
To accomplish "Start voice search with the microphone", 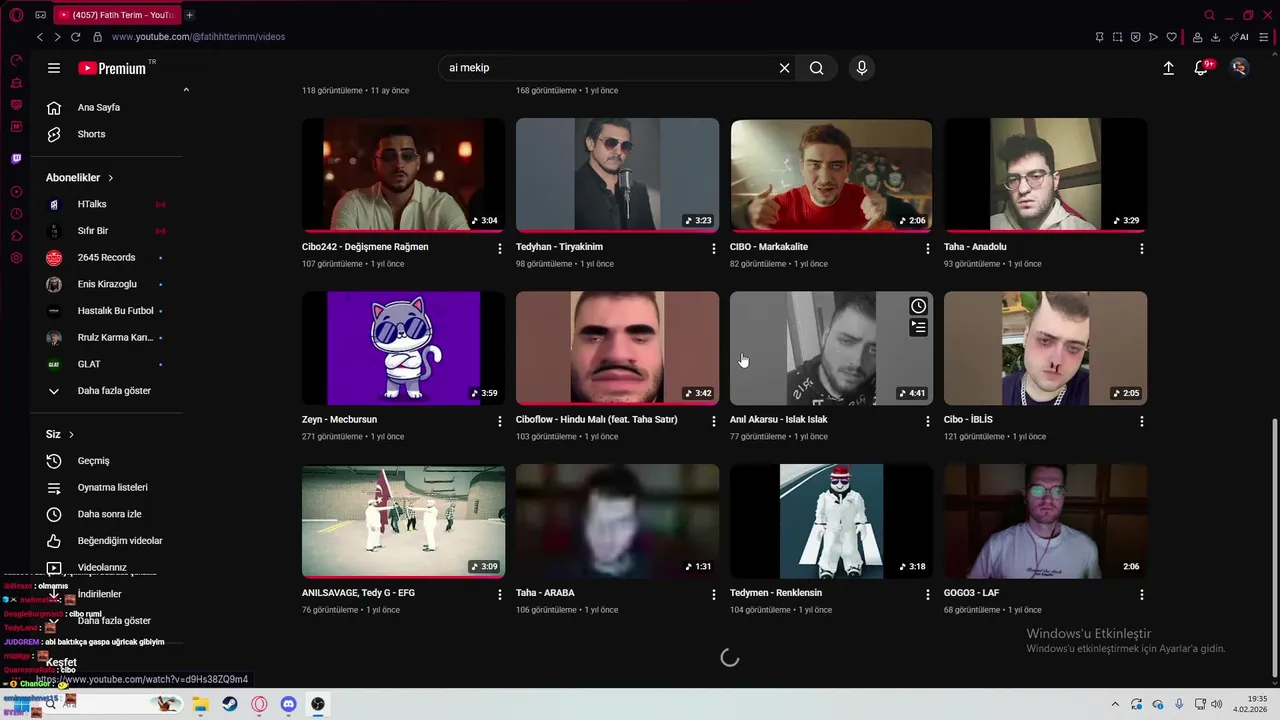I will tap(862, 68).
